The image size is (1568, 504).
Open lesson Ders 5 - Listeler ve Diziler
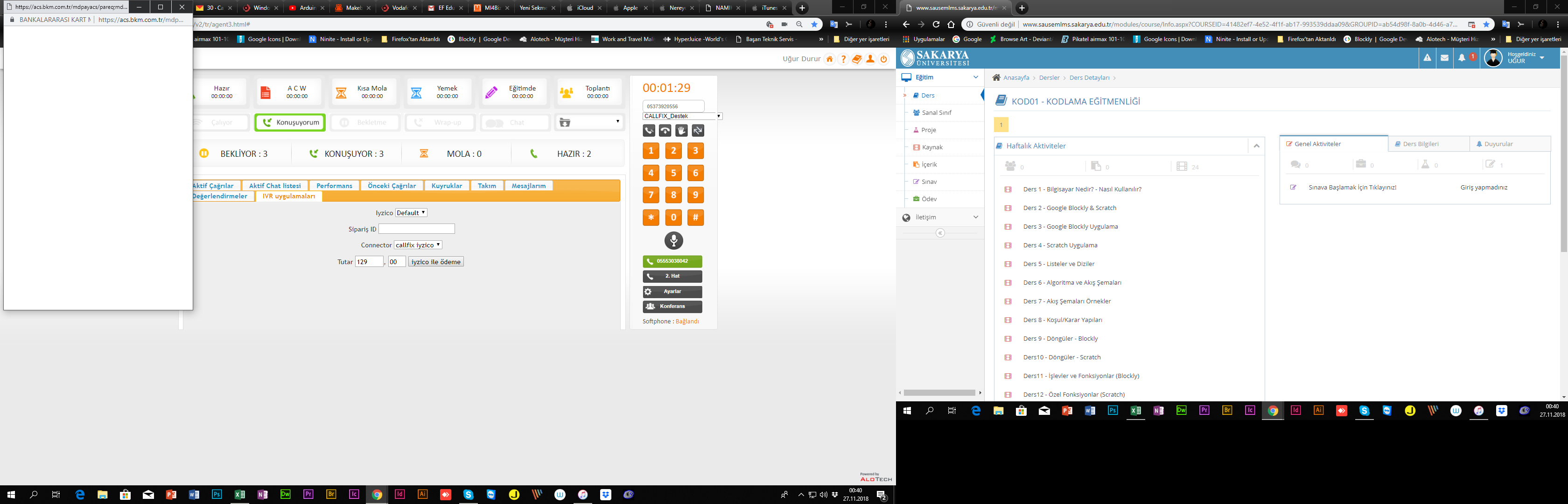point(1058,264)
